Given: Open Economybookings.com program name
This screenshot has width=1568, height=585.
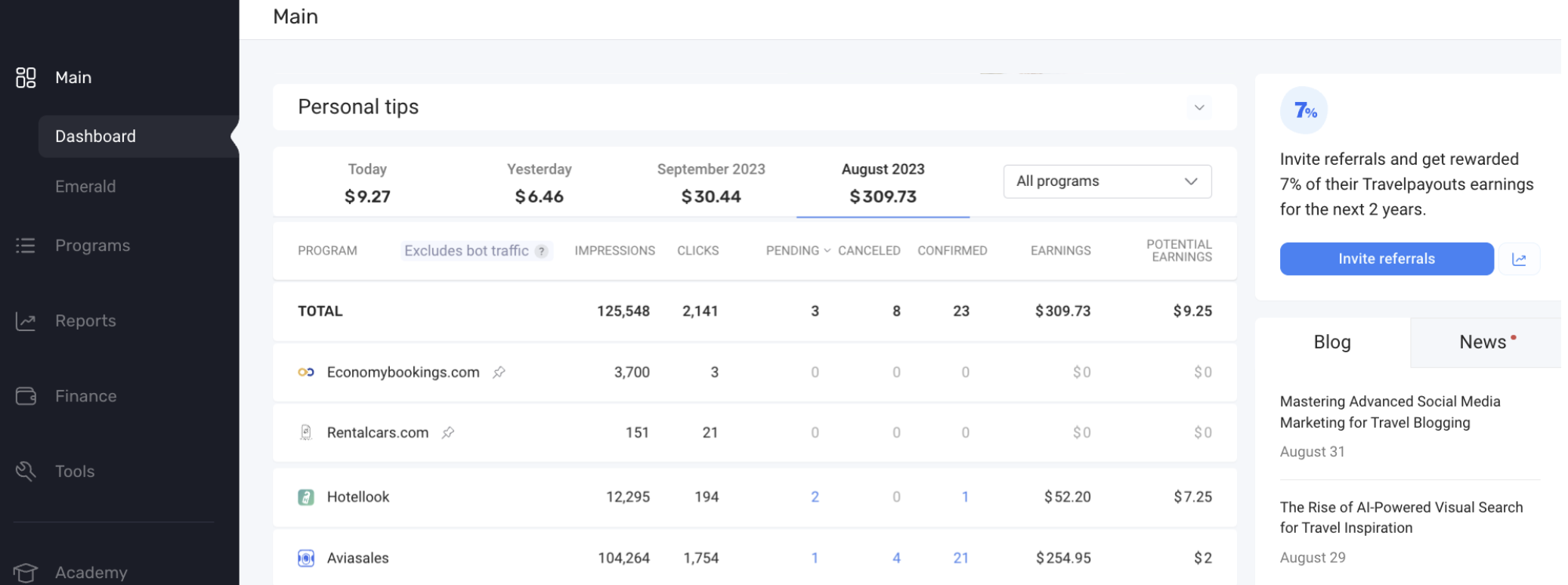Looking at the screenshot, I should click(403, 372).
